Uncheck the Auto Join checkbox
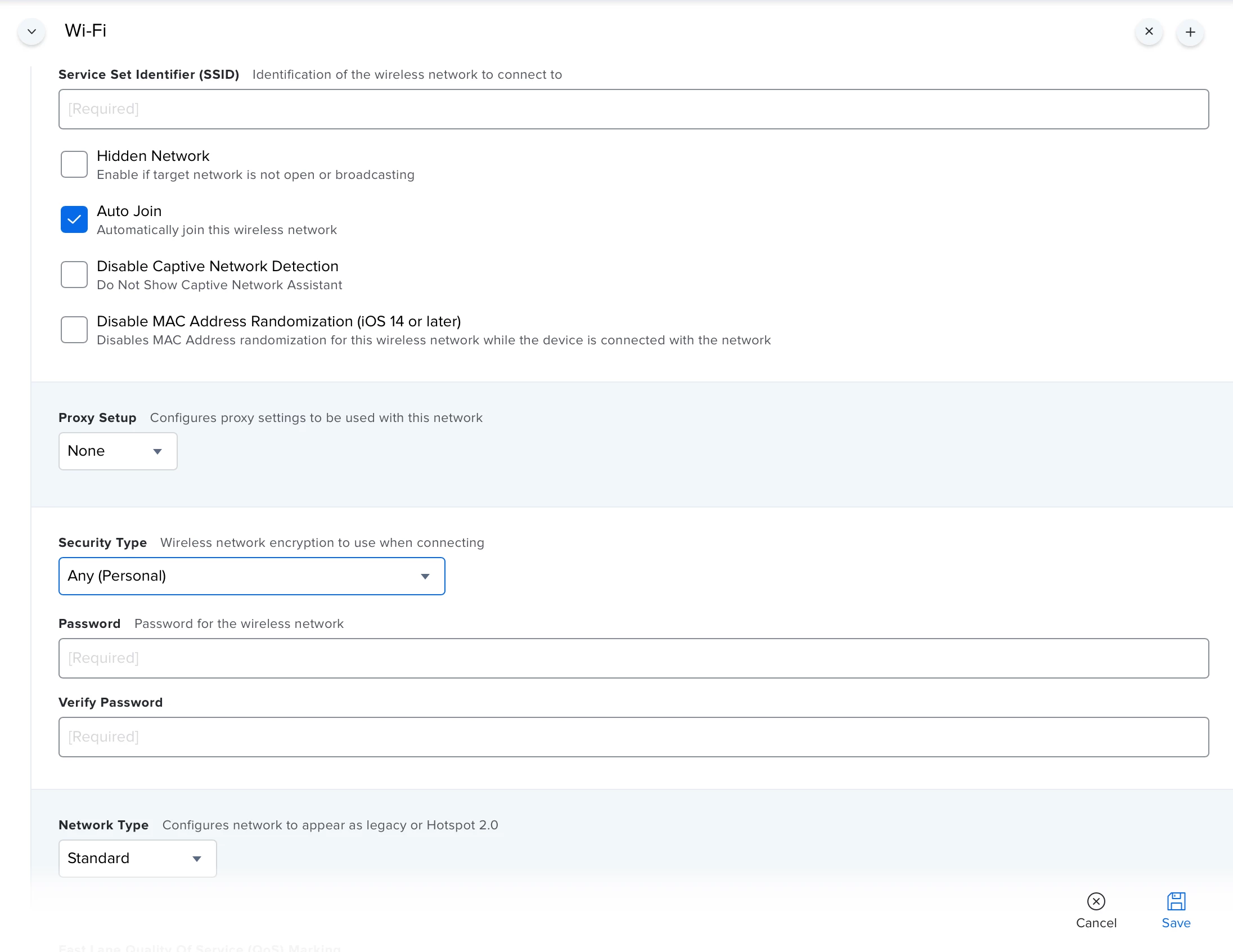This screenshot has width=1233, height=952. tap(74, 219)
